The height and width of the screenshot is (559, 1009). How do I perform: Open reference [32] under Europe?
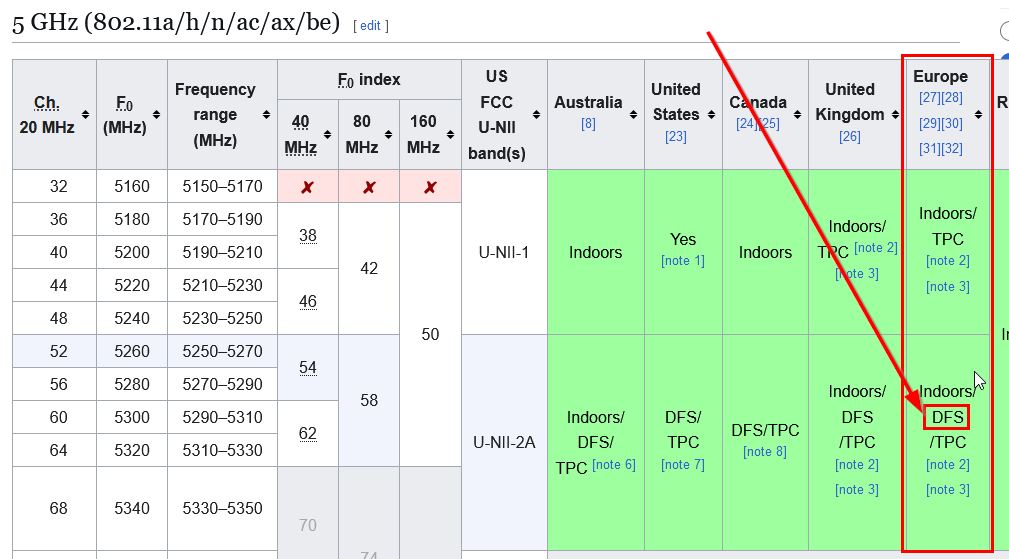tap(952, 149)
